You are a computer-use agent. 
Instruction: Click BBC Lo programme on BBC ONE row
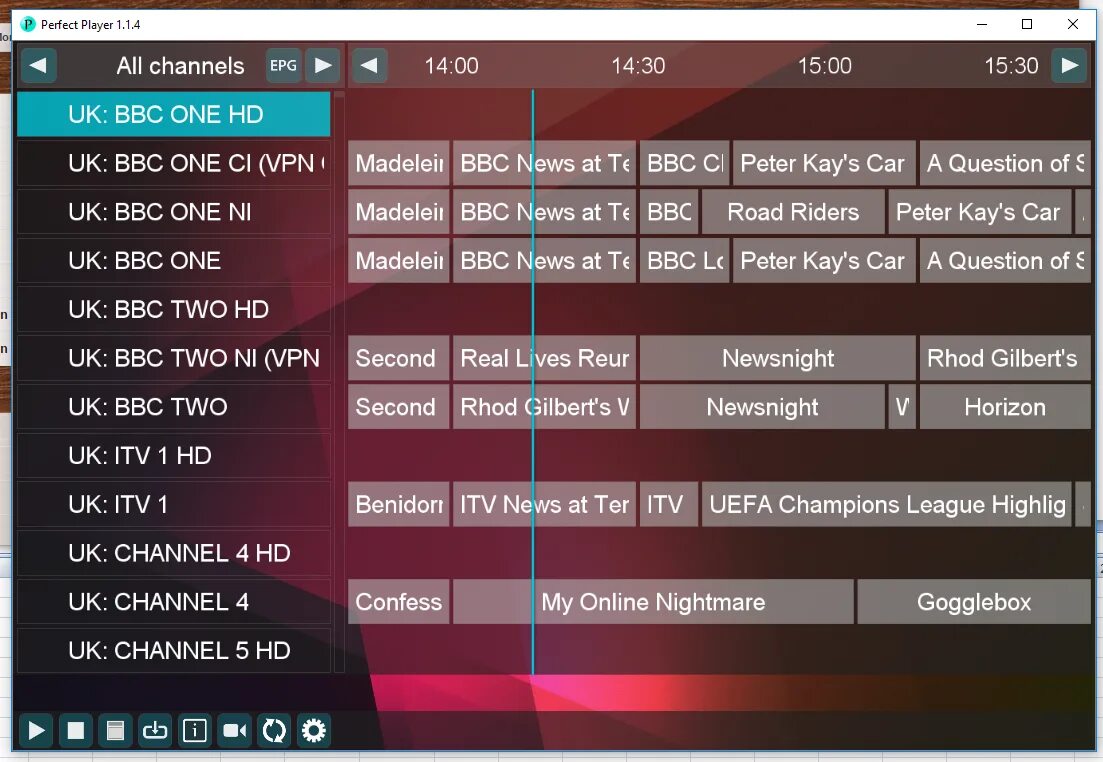coord(684,260)
